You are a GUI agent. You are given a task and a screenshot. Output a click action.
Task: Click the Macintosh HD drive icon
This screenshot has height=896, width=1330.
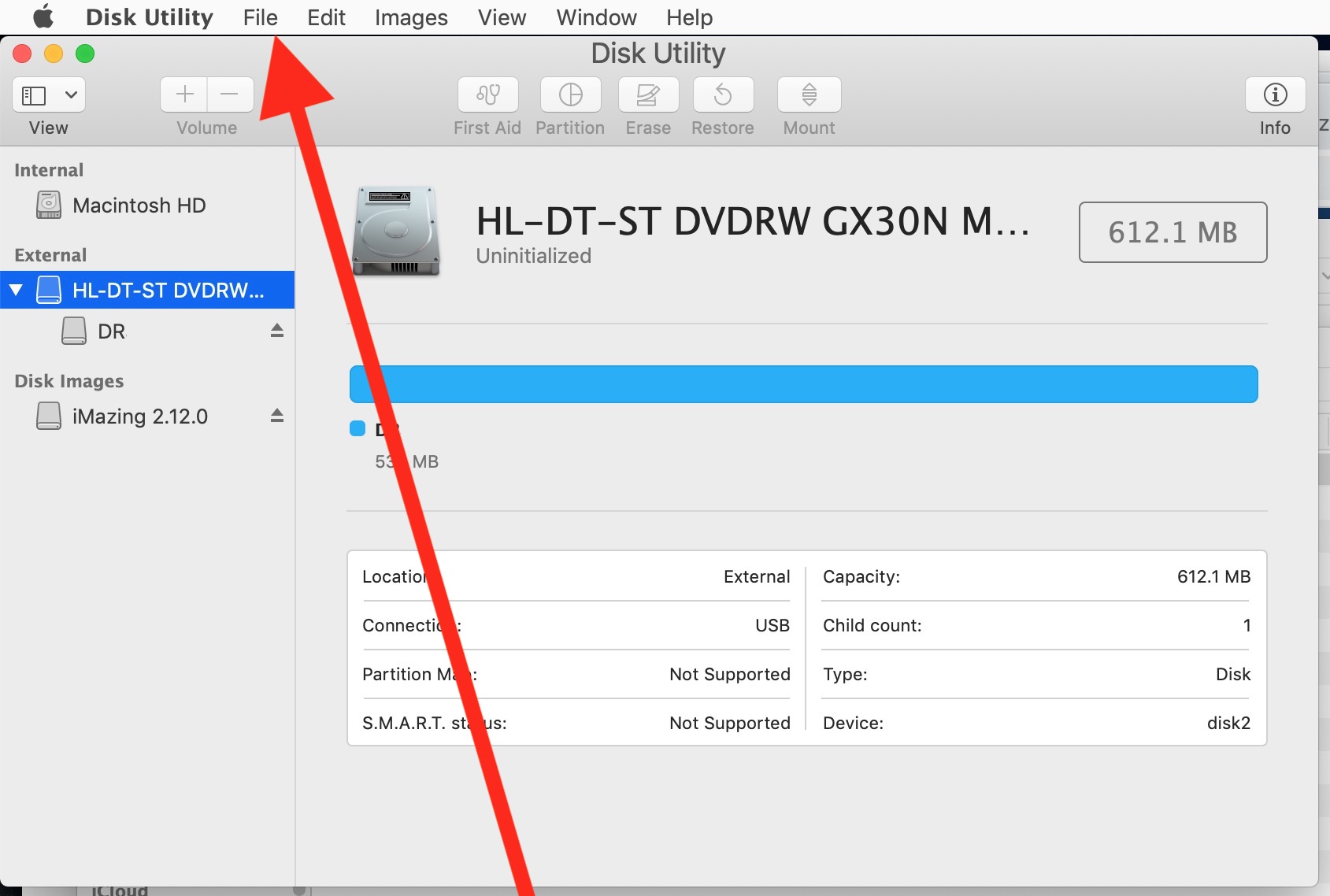pyautogui.click(x=49, y=205)
